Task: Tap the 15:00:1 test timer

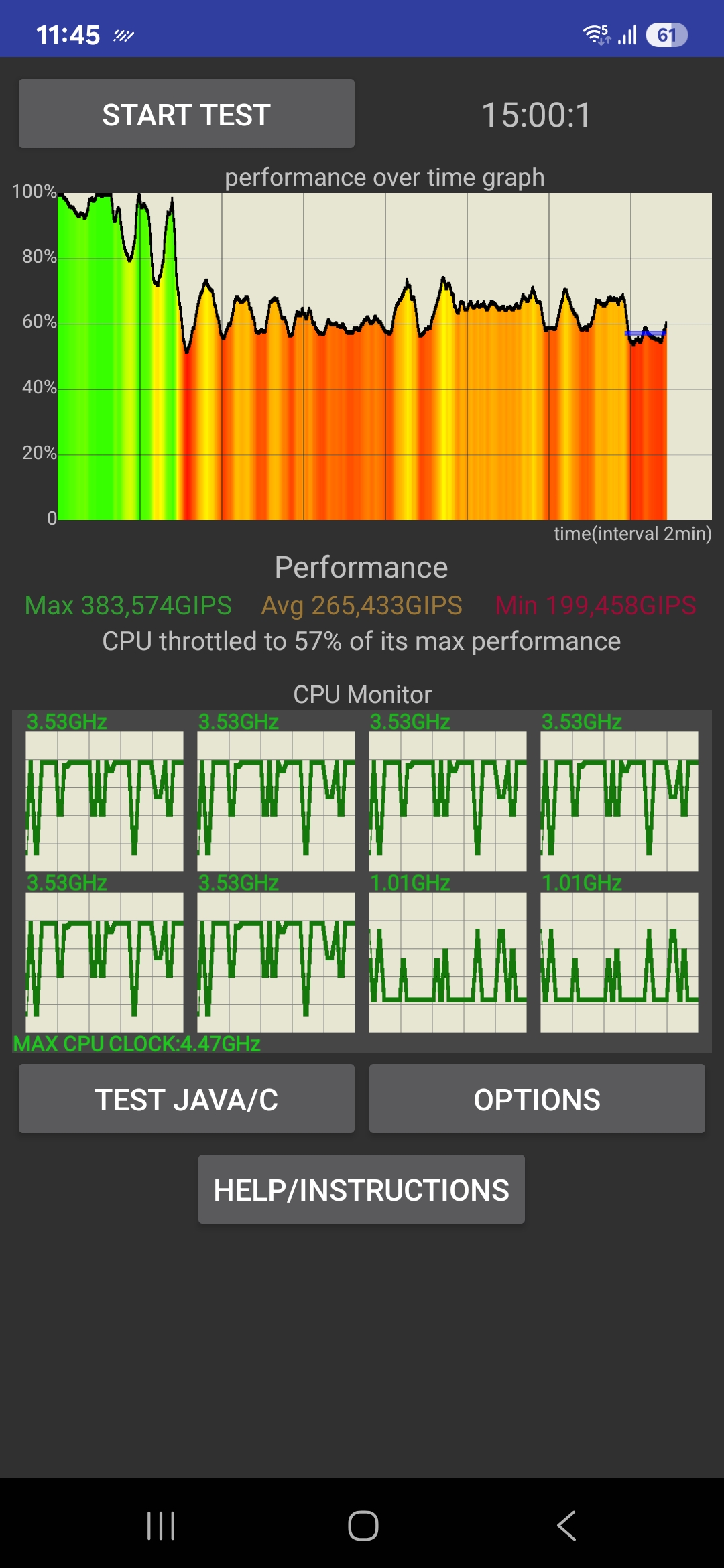Action: (536, 115)
